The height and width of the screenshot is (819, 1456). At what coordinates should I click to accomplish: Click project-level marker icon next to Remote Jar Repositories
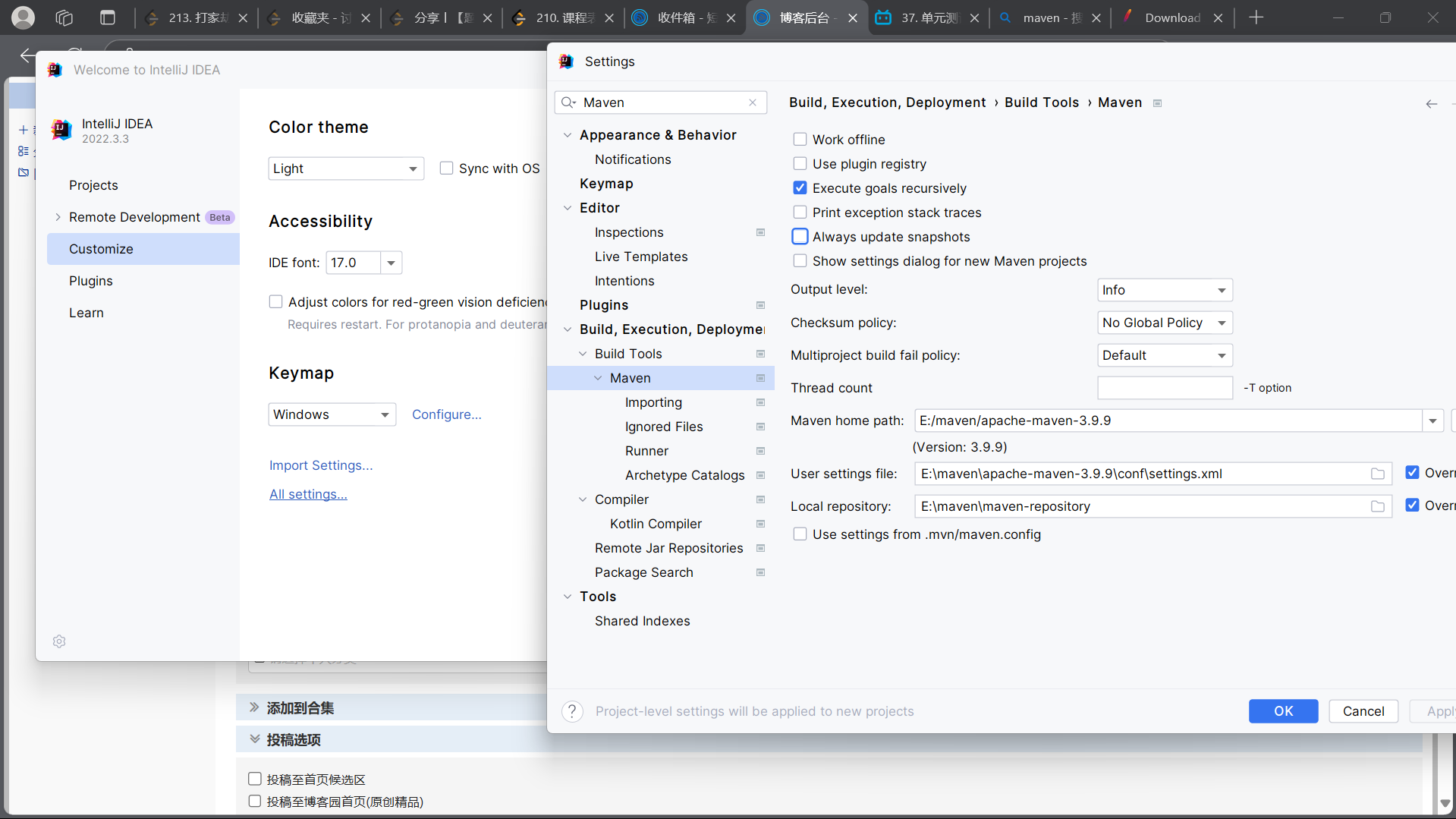(760, 548)
